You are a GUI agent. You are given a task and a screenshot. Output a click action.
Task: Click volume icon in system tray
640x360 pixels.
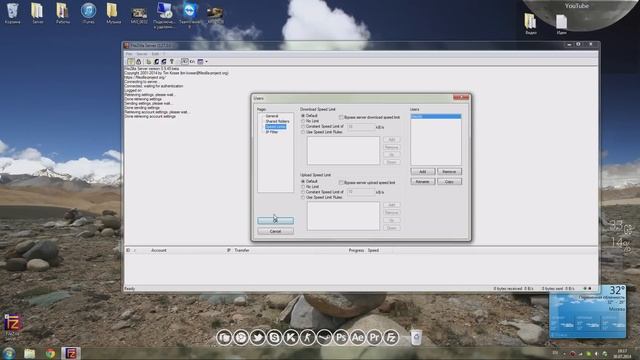pos(596,353)
